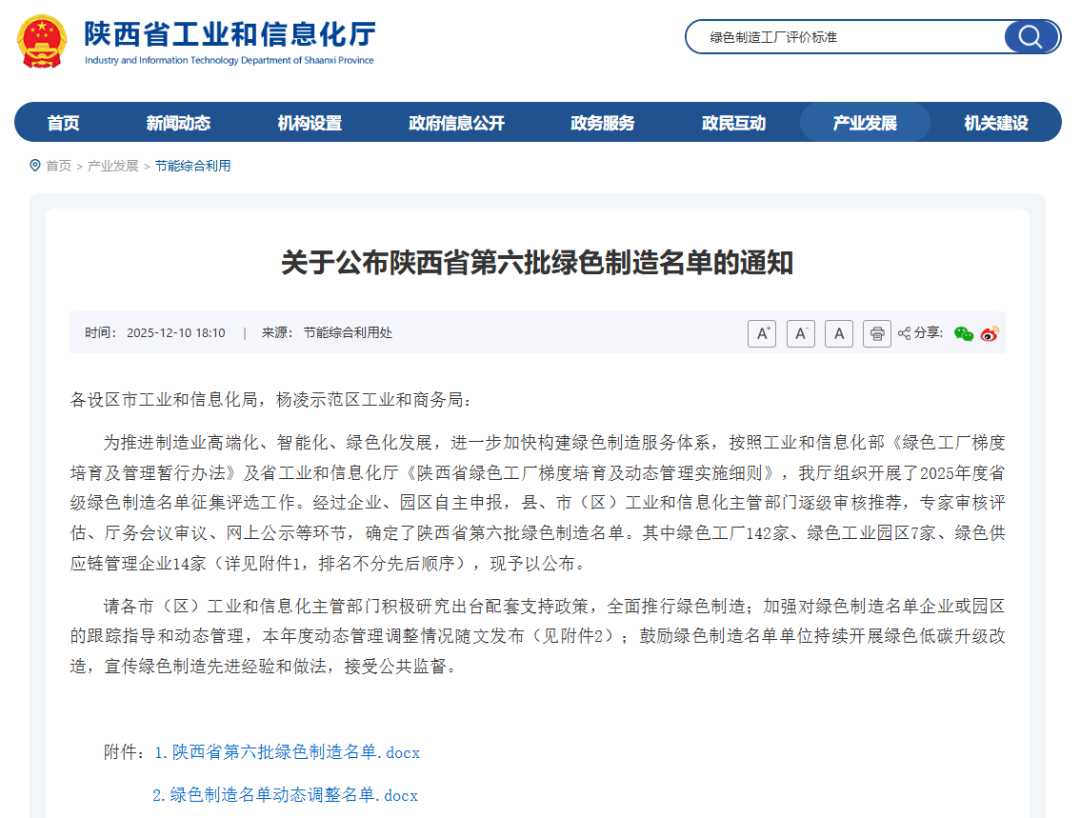Click 节能综合利用 breadcrumb link
This screenshot has height=818, width=1080.
coord(193,166)
